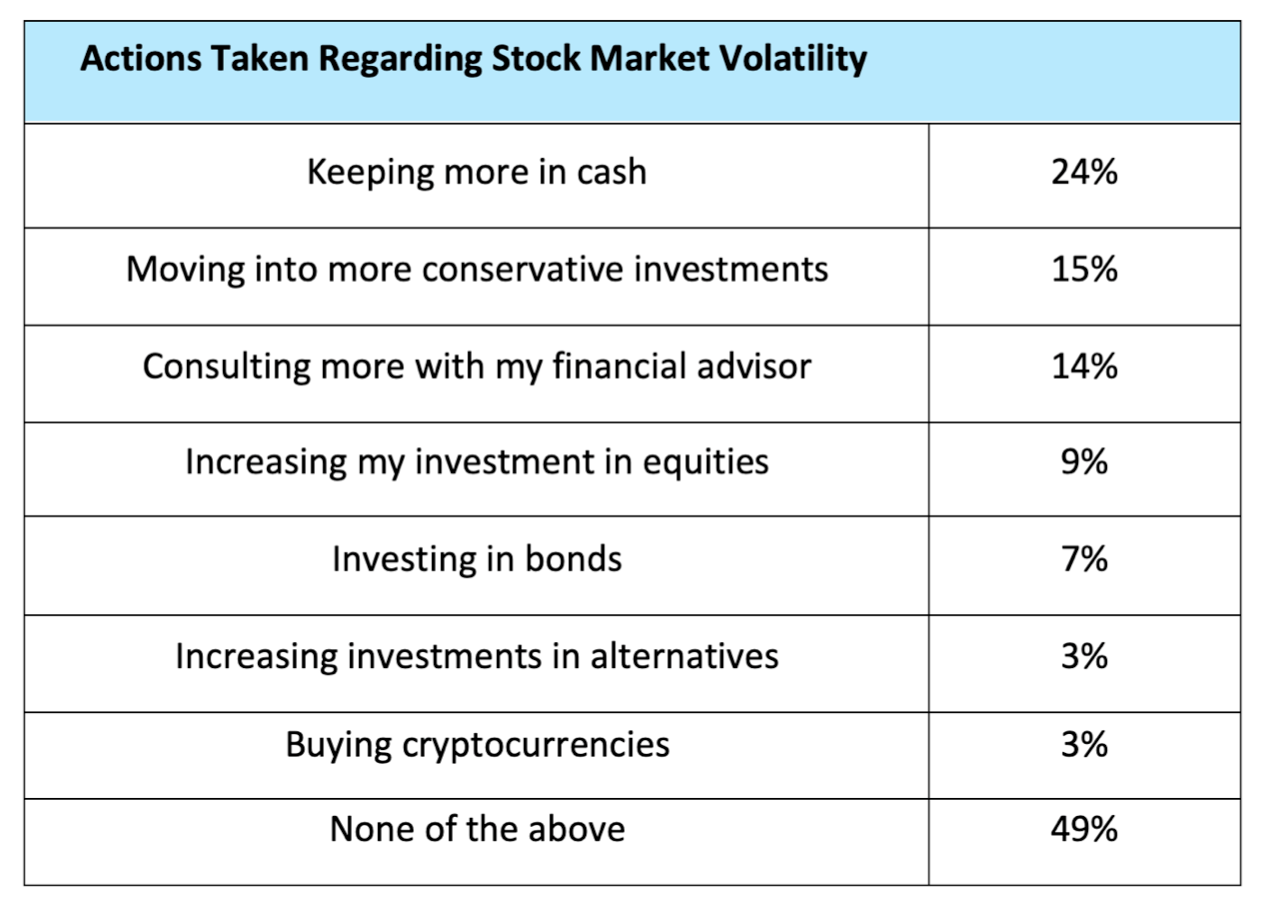This screenshot has height=902, width=1264.
Task: Select the 3% beside 'Buying cryptocurrencies'
Action: tap(1084, 745)
